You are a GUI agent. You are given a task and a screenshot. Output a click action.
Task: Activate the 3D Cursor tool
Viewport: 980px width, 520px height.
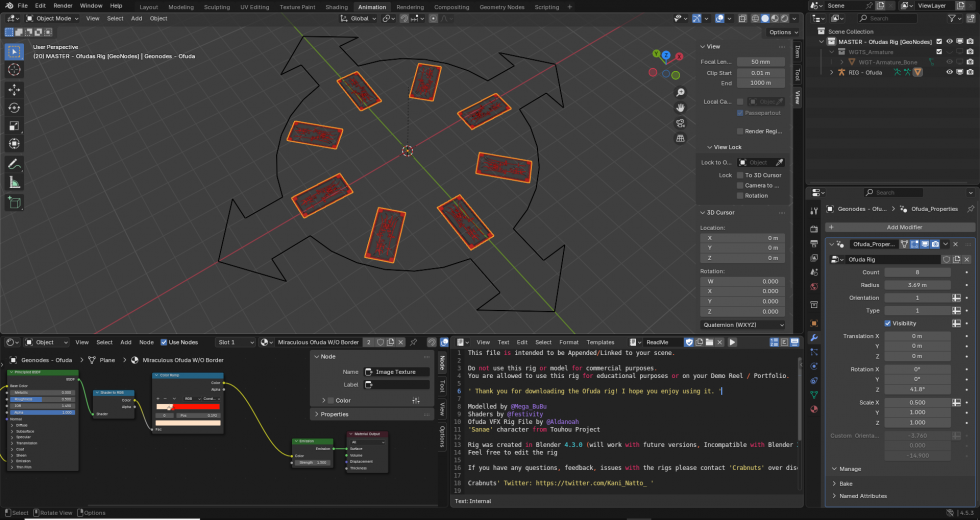(x=15, y=69)
